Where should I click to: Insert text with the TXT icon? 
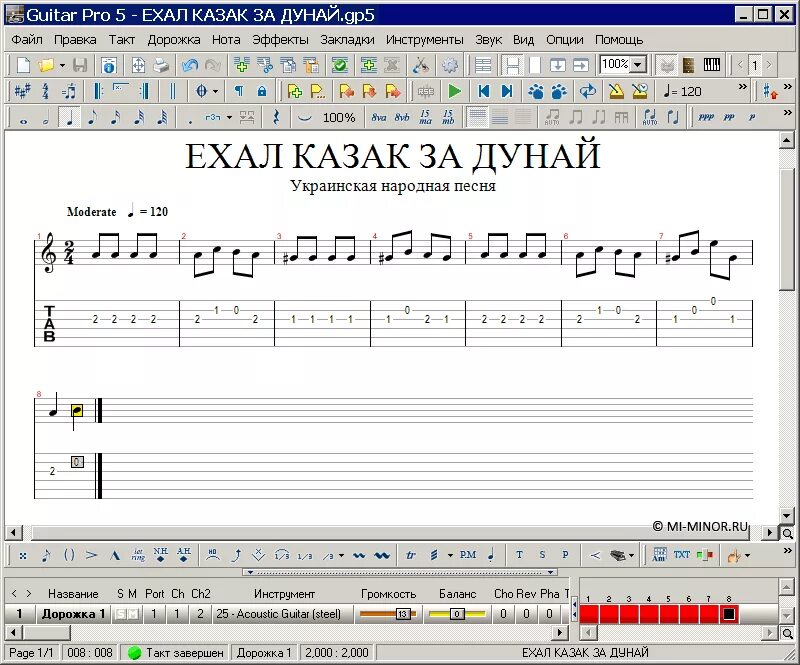tap(682, 555)
